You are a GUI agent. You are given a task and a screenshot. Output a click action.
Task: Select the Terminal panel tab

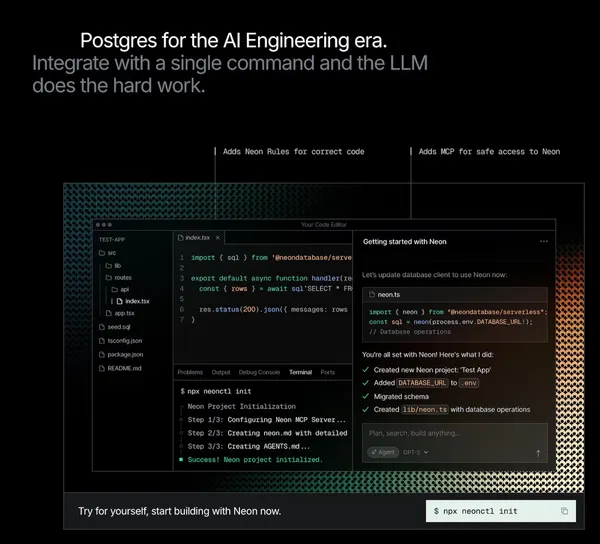pos(300,372)
